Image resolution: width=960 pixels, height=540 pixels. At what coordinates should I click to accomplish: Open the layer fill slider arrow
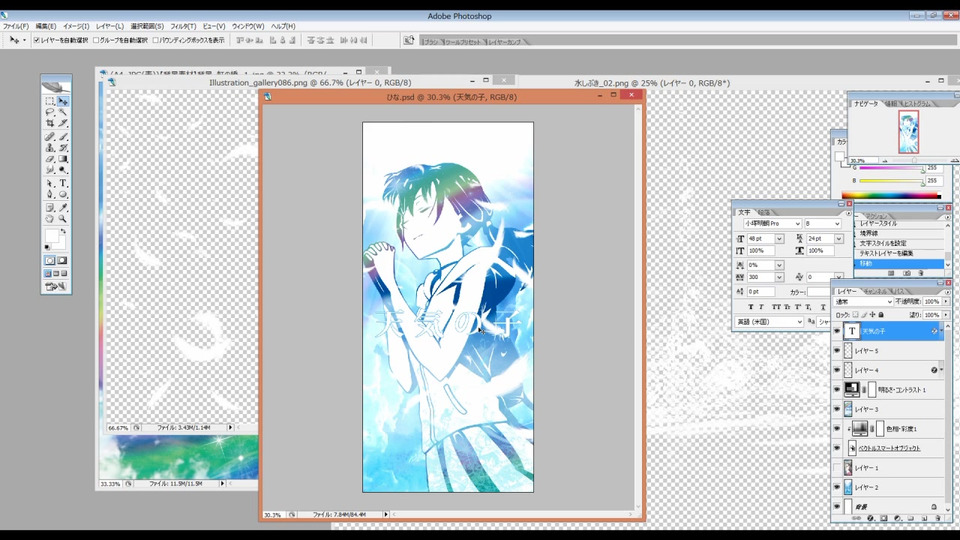[x=947, y=315]
